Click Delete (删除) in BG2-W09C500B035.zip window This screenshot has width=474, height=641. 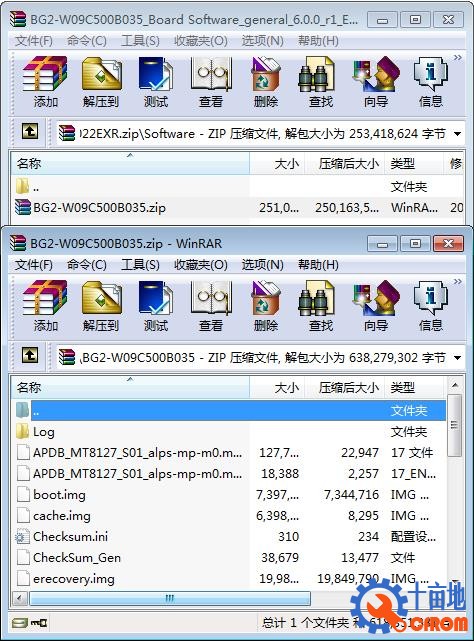point(266,306)
